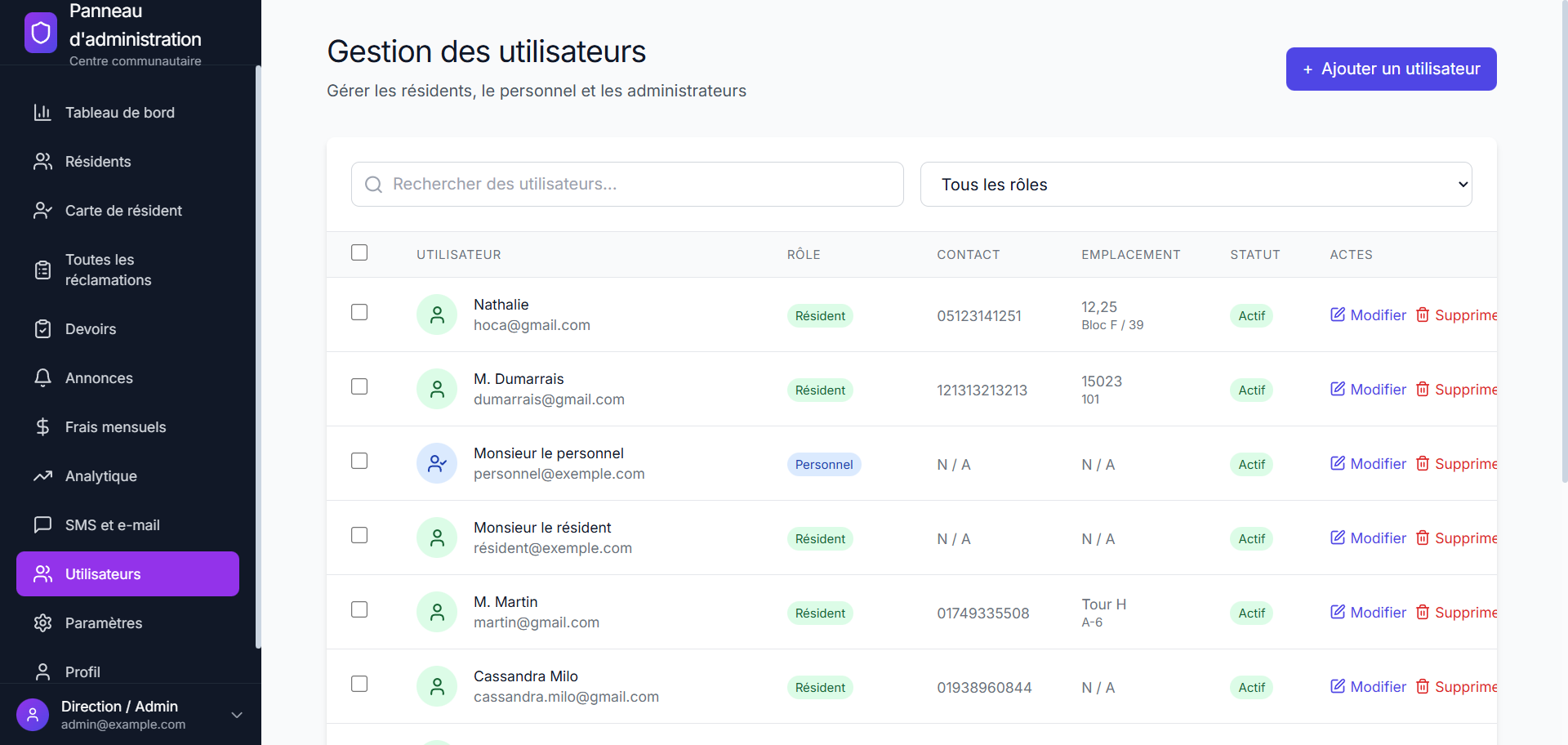Image resolution: width=1568 pixels, height=745 pixels.
Task: Check the select-all checkbox in table header
Action: tap(359, 252)
